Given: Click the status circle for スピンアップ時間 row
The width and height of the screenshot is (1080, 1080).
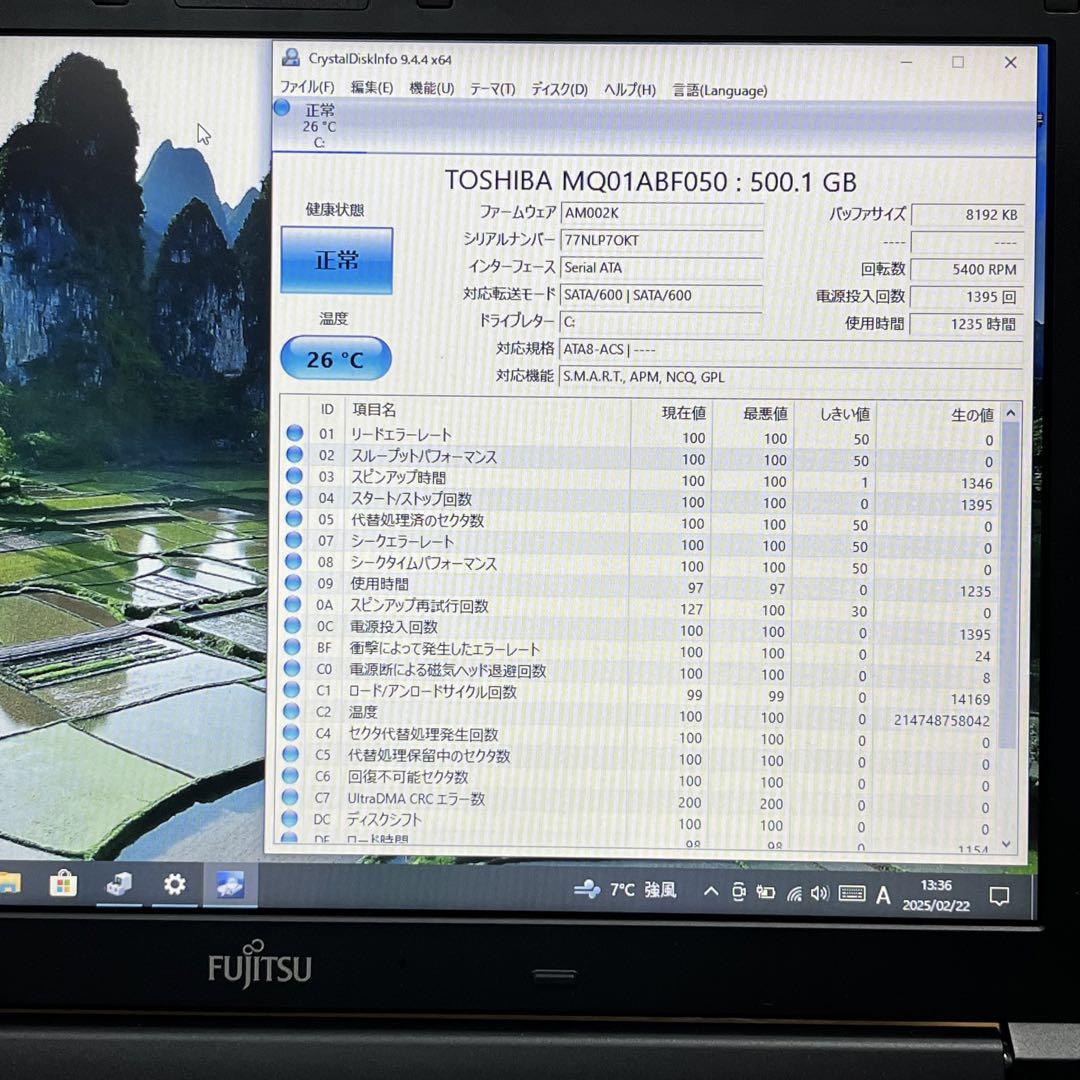Looking at the screenshot, I should tap(294, 476).
